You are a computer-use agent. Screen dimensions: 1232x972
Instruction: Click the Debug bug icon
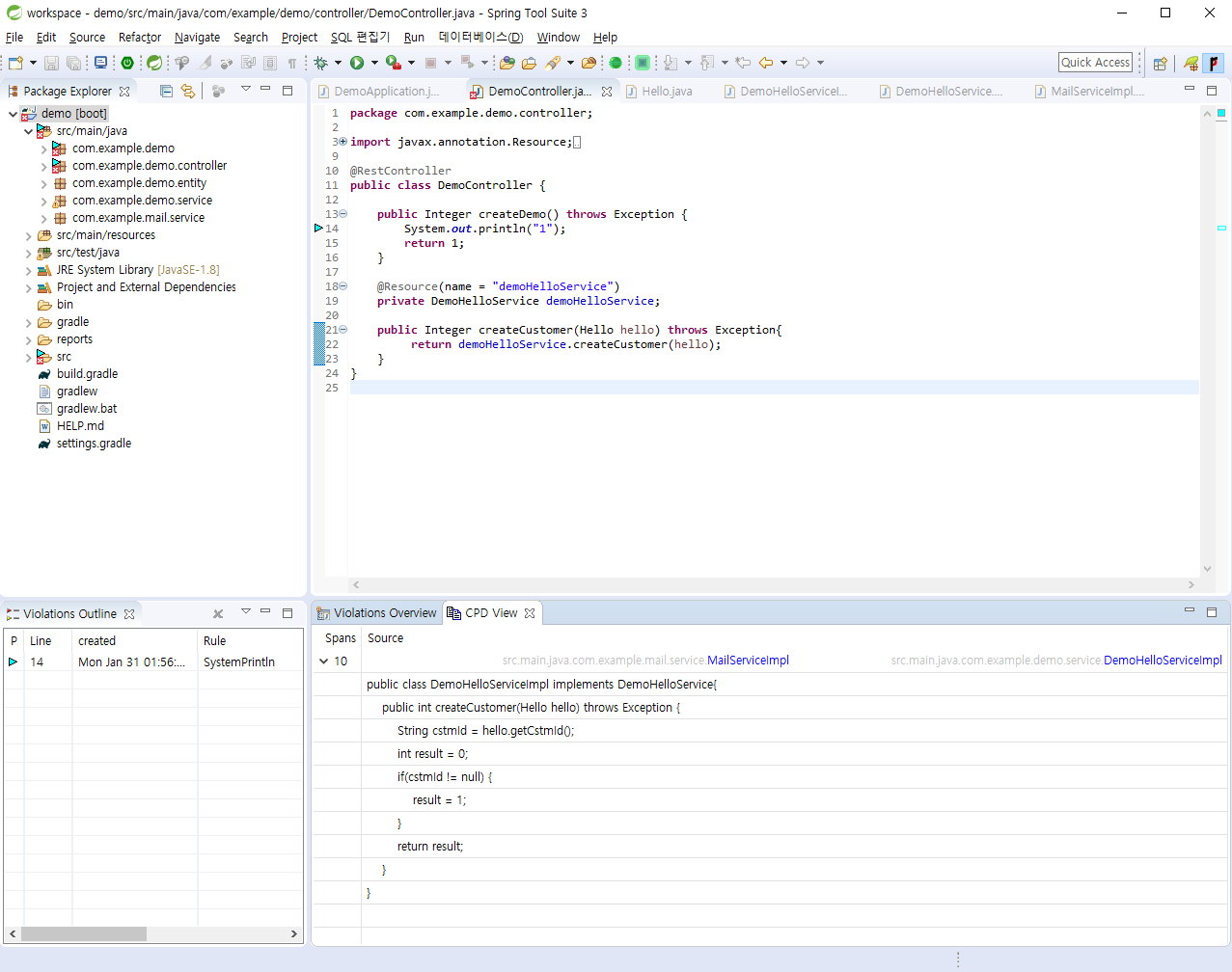[x=320, y=63]
